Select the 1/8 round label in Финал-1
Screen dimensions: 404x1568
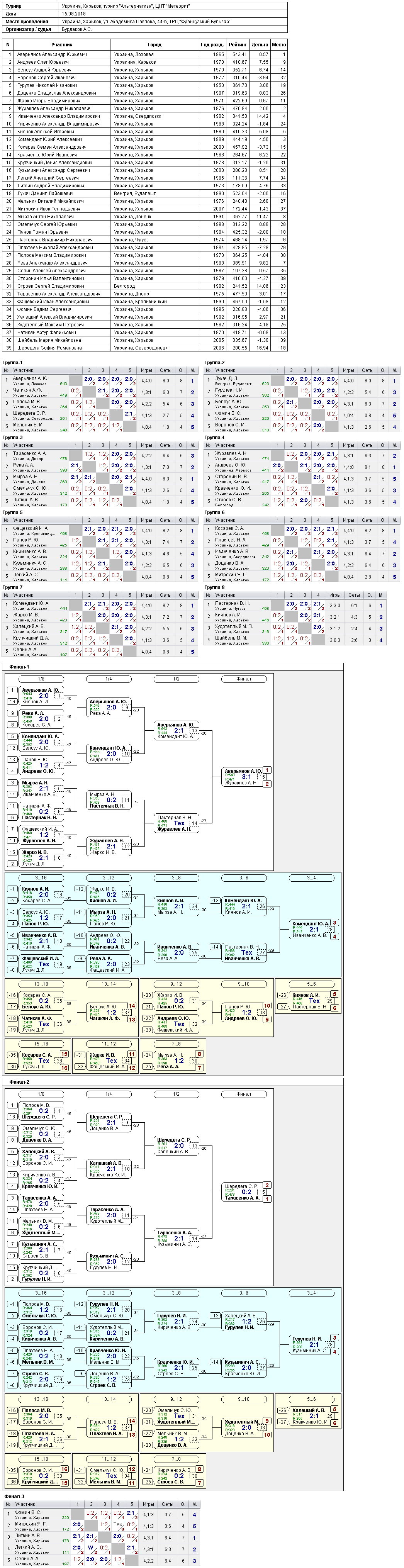pyautogui.click(x=41, y=679)
